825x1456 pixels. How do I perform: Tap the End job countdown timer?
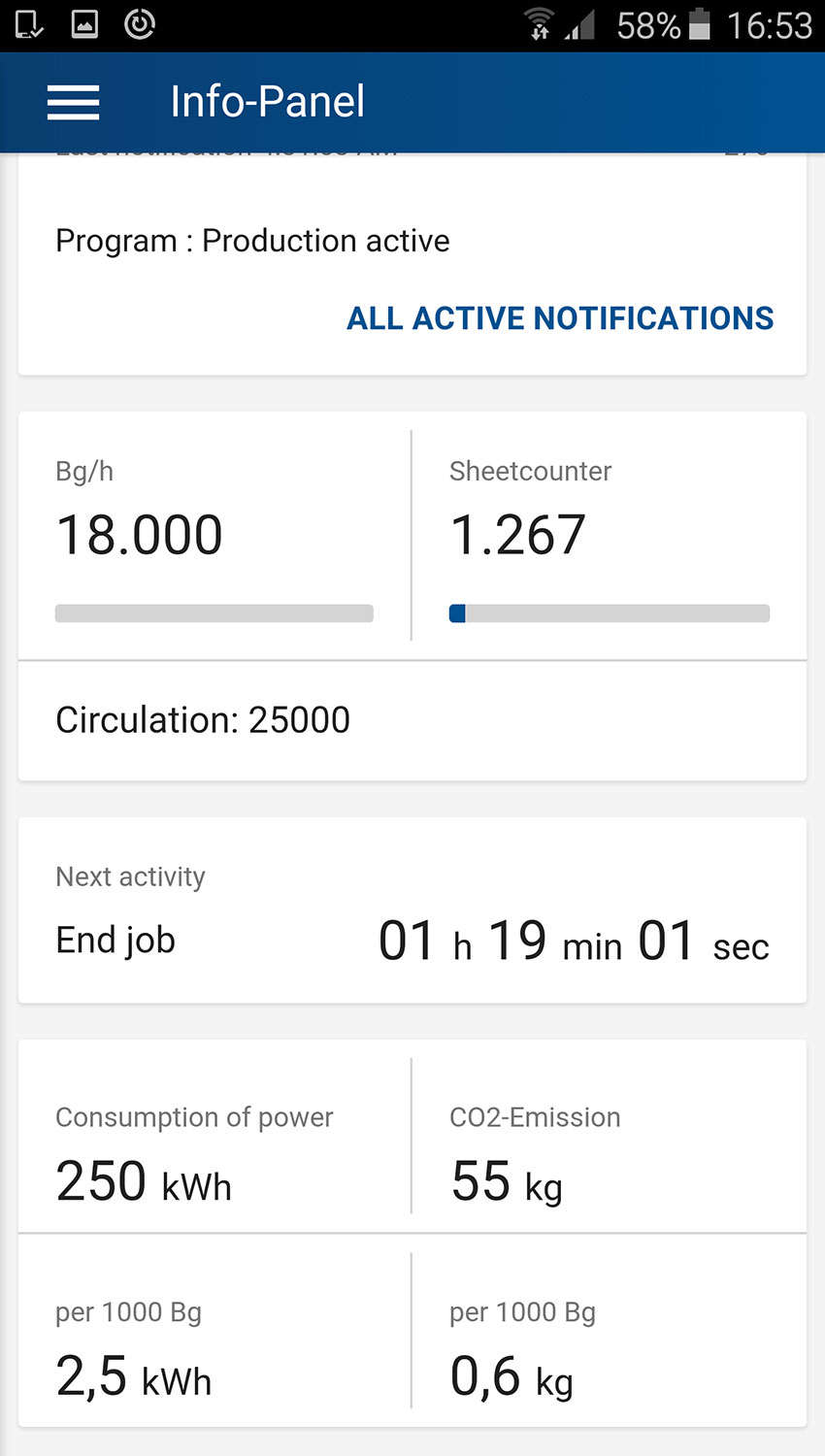point(574,942)
